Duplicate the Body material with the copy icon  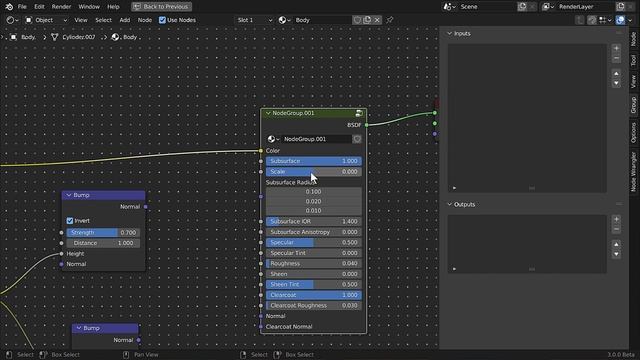(x=367, y=20)
